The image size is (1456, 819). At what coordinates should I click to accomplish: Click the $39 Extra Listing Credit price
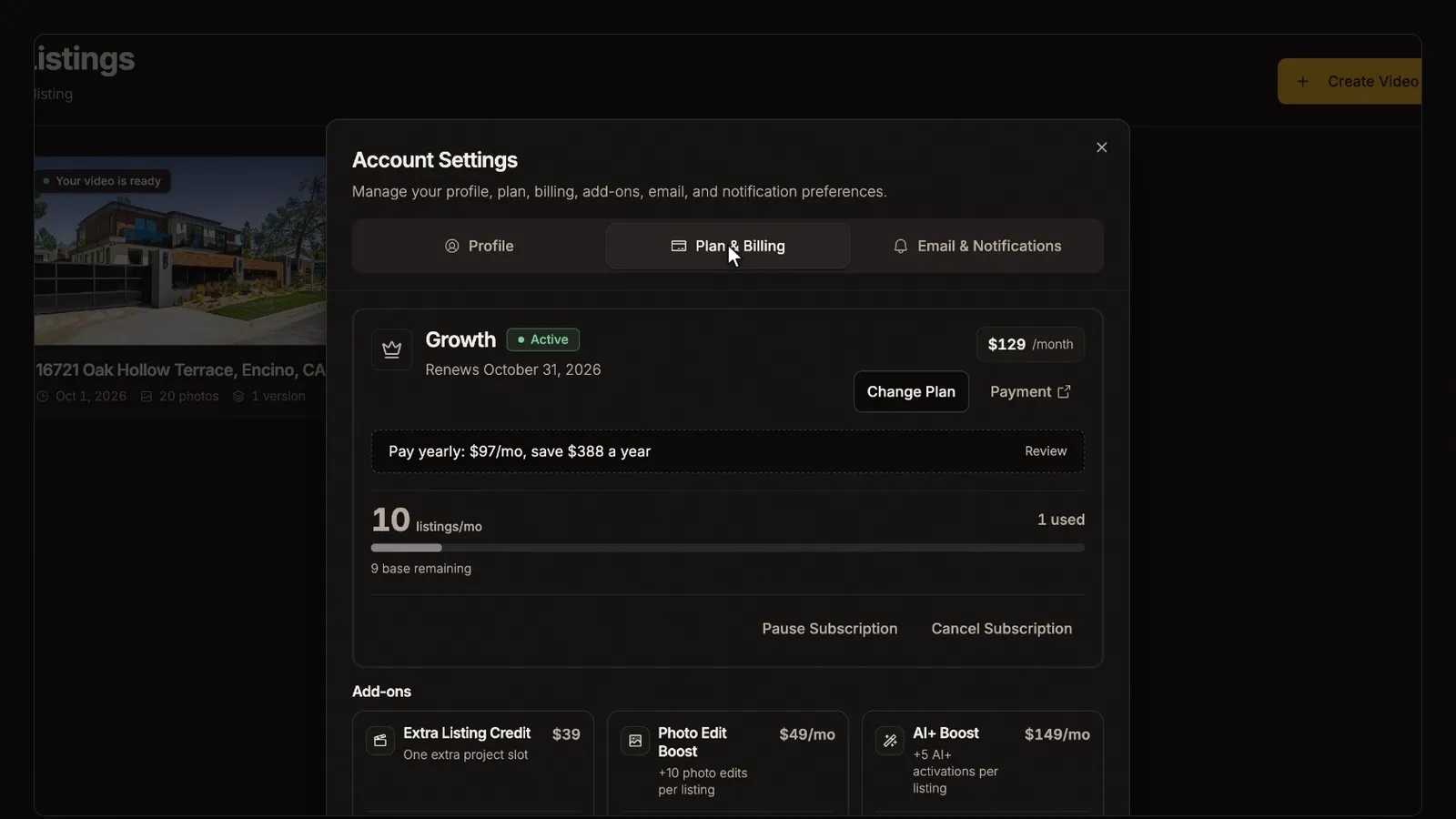(x=566, y=734)
